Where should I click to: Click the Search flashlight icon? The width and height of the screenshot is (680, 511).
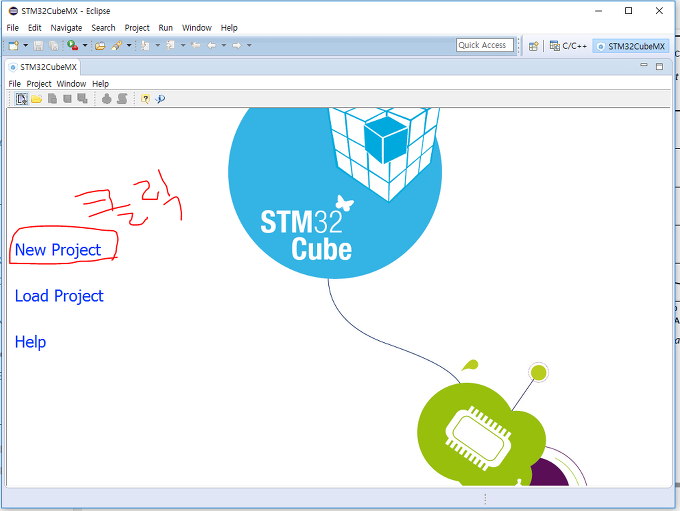(x=117, y=46)
